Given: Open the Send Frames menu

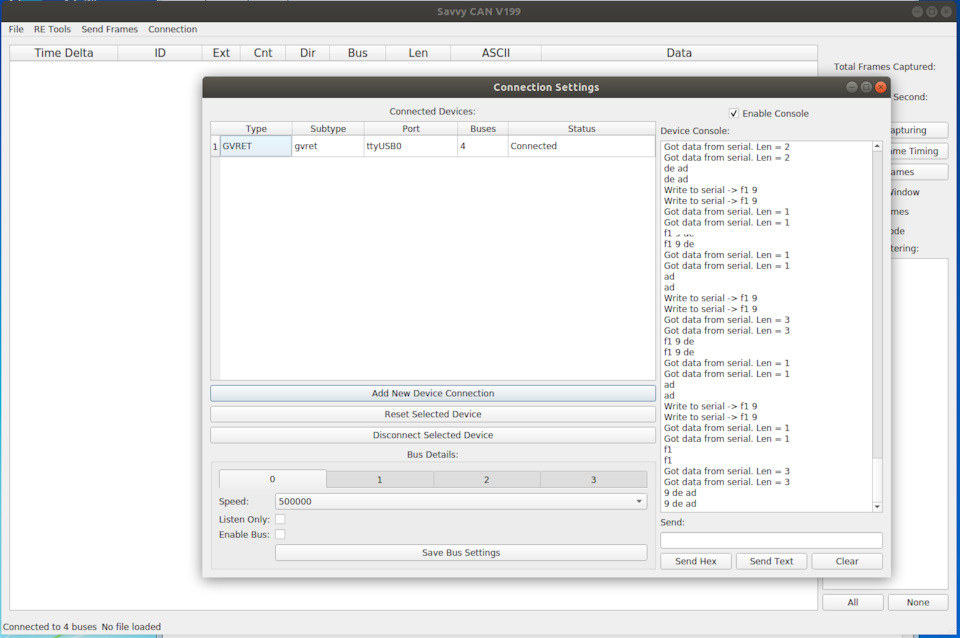Looking at the screenshot, I should coord(110,29).
